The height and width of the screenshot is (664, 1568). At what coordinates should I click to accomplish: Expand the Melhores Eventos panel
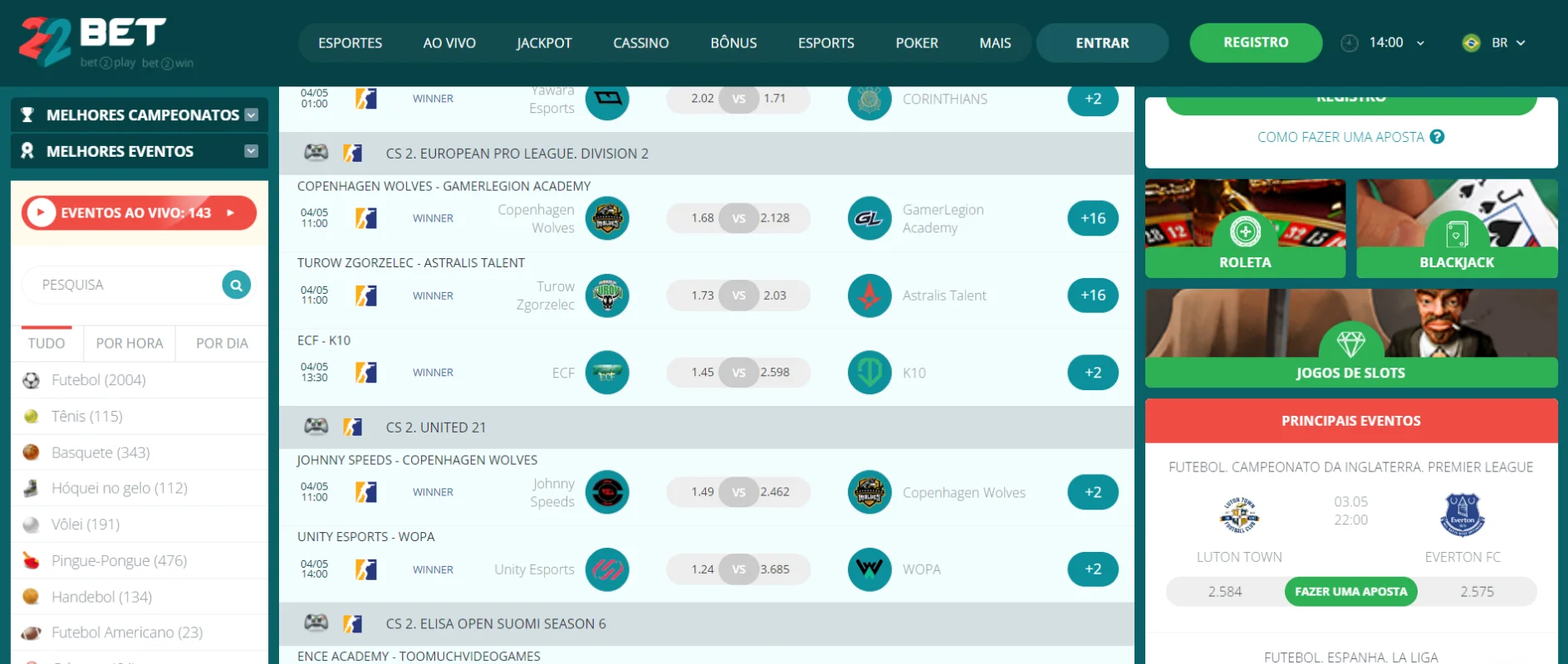click(x=252, y=151)
